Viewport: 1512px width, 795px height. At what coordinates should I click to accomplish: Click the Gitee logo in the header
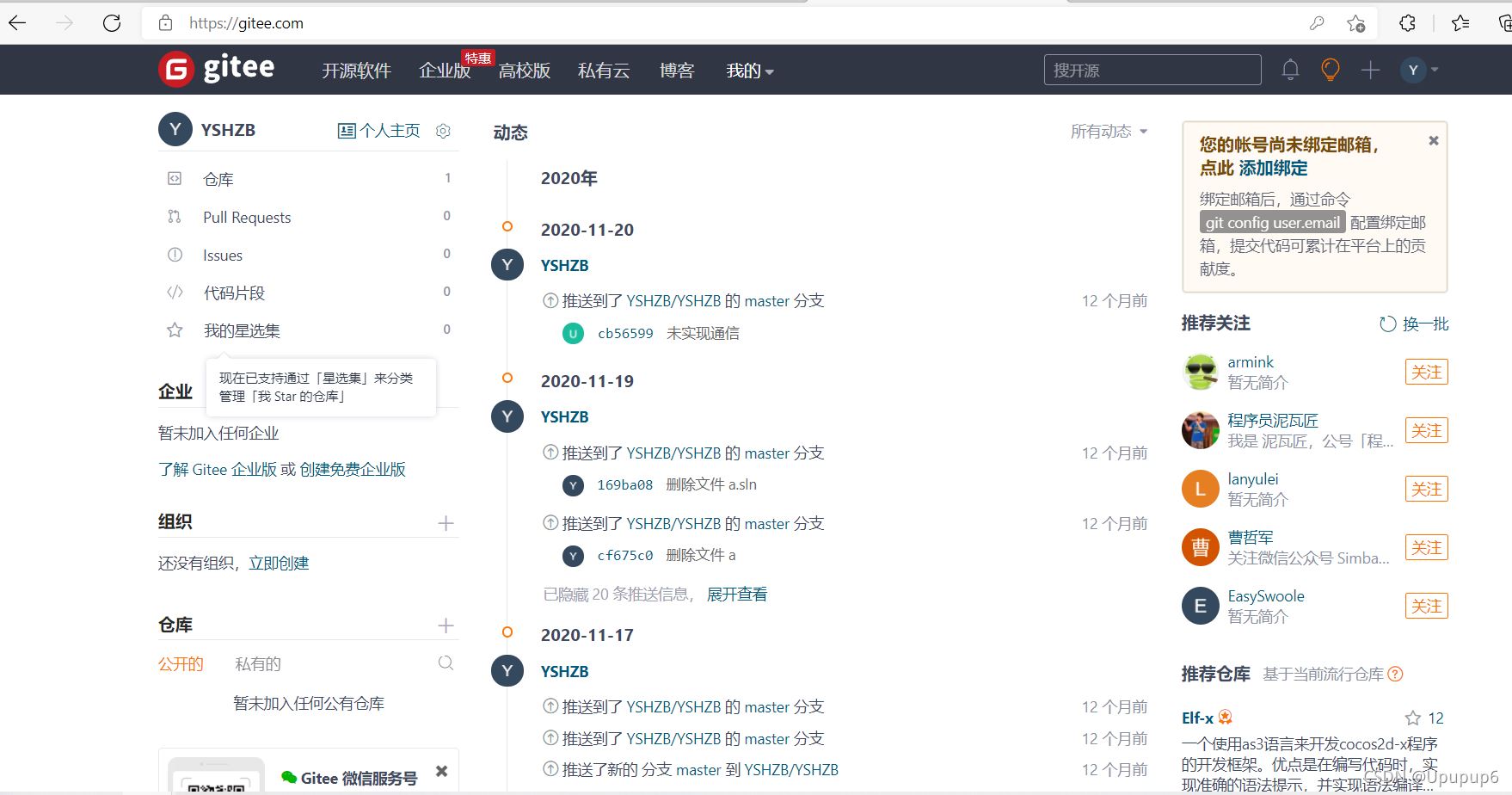[217, 69]
